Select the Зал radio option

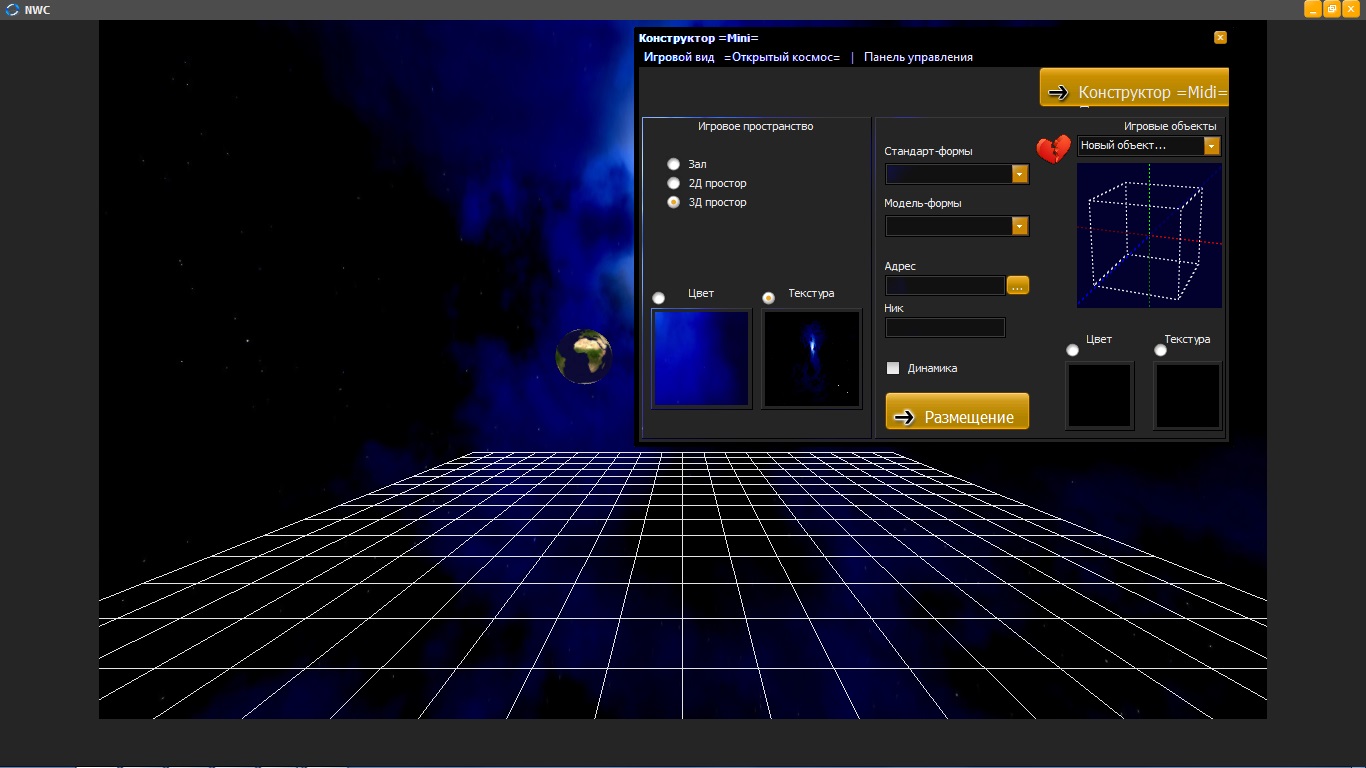[x=673, y=164]
